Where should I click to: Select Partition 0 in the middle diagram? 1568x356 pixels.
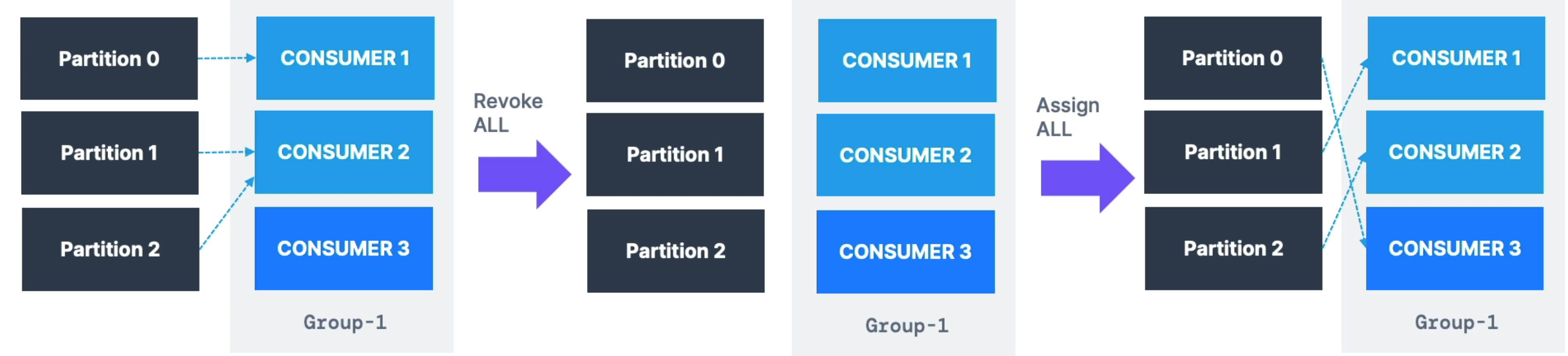(x=675, y=60)
